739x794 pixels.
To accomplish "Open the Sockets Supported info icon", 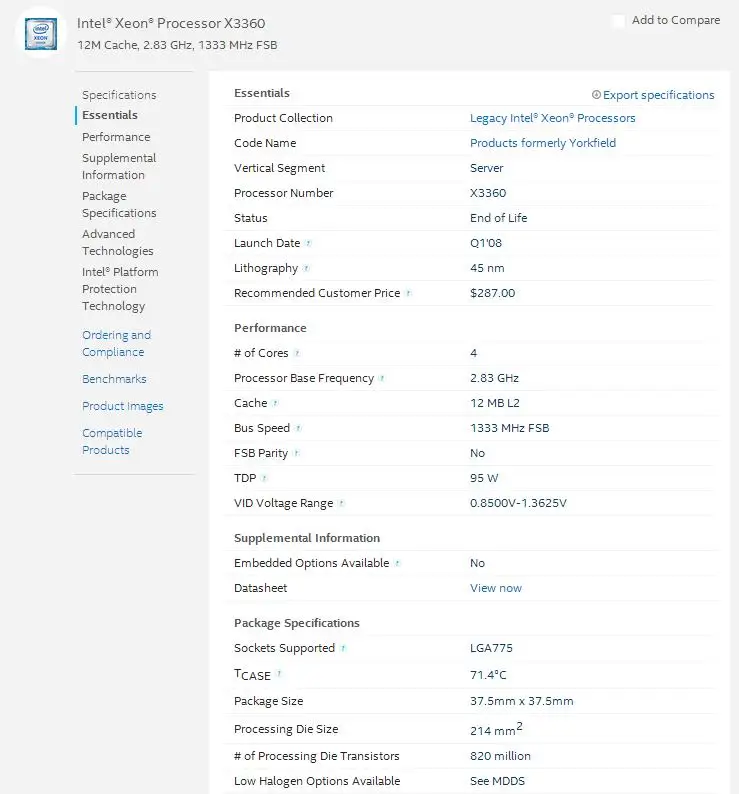I will click(x=343, y=648).
